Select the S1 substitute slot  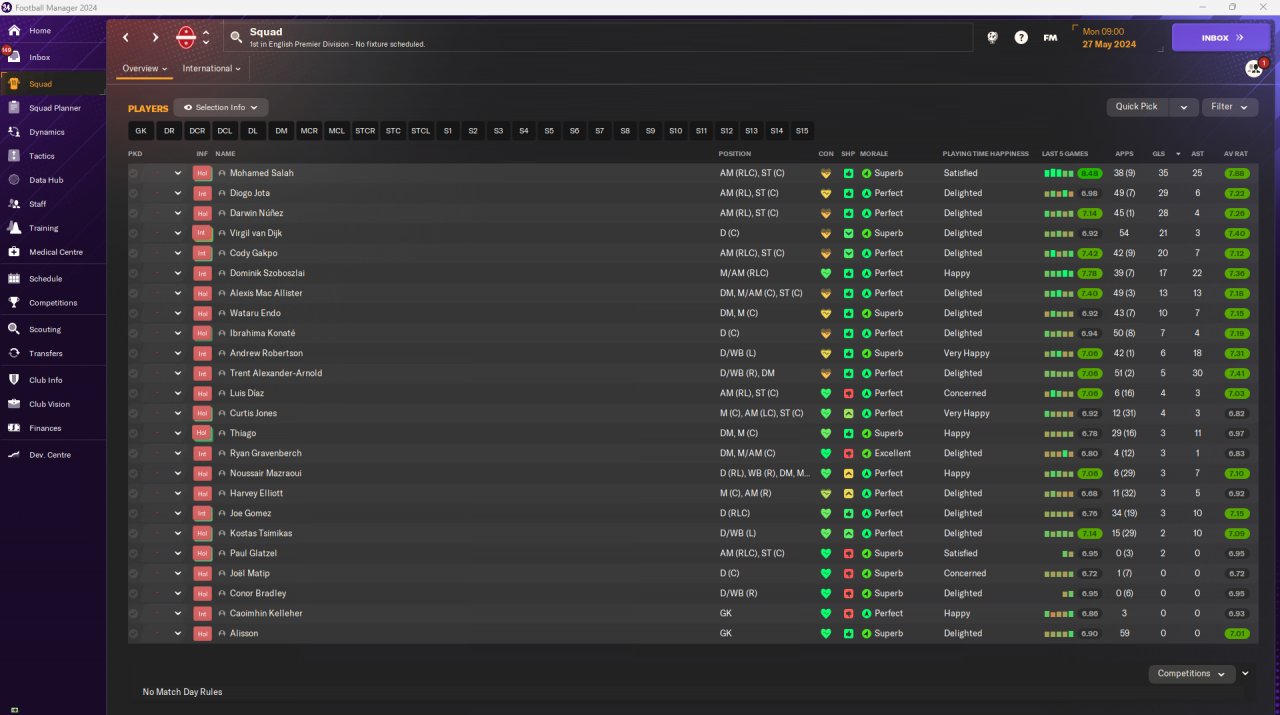point(448,131)
